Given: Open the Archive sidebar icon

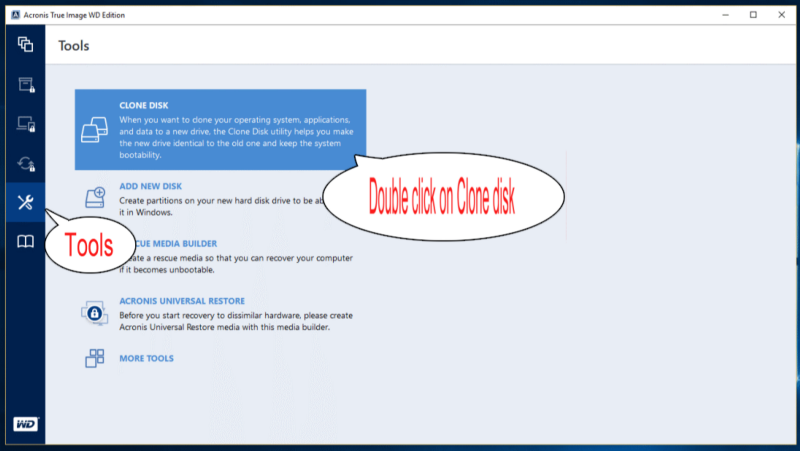Looking at the screenshot, I should click(x=26, y=84).
